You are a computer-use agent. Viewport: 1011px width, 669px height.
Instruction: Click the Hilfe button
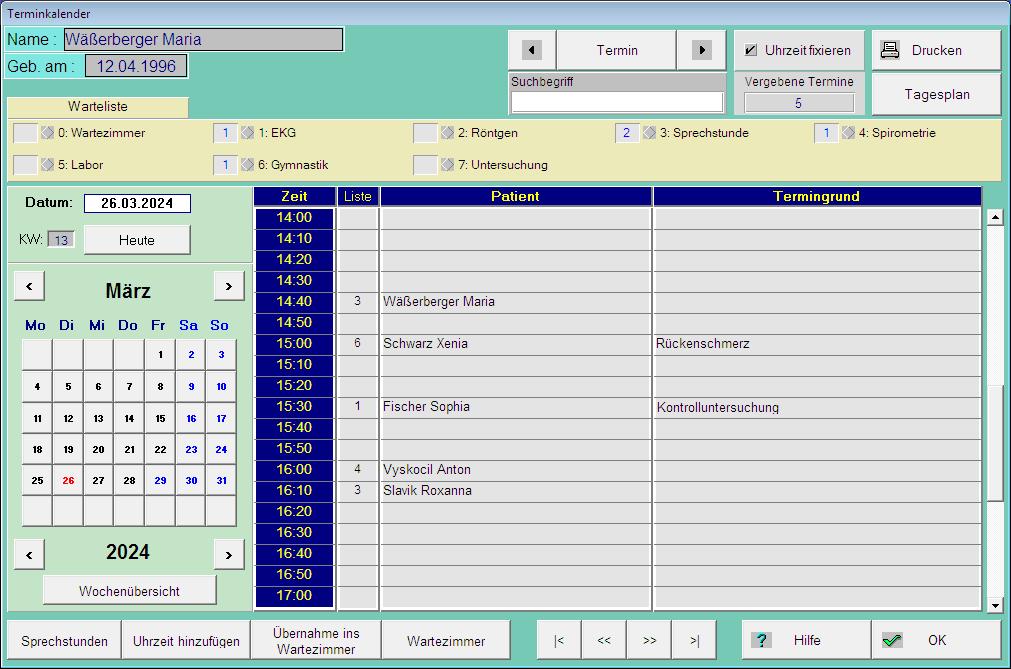point(806,640)
